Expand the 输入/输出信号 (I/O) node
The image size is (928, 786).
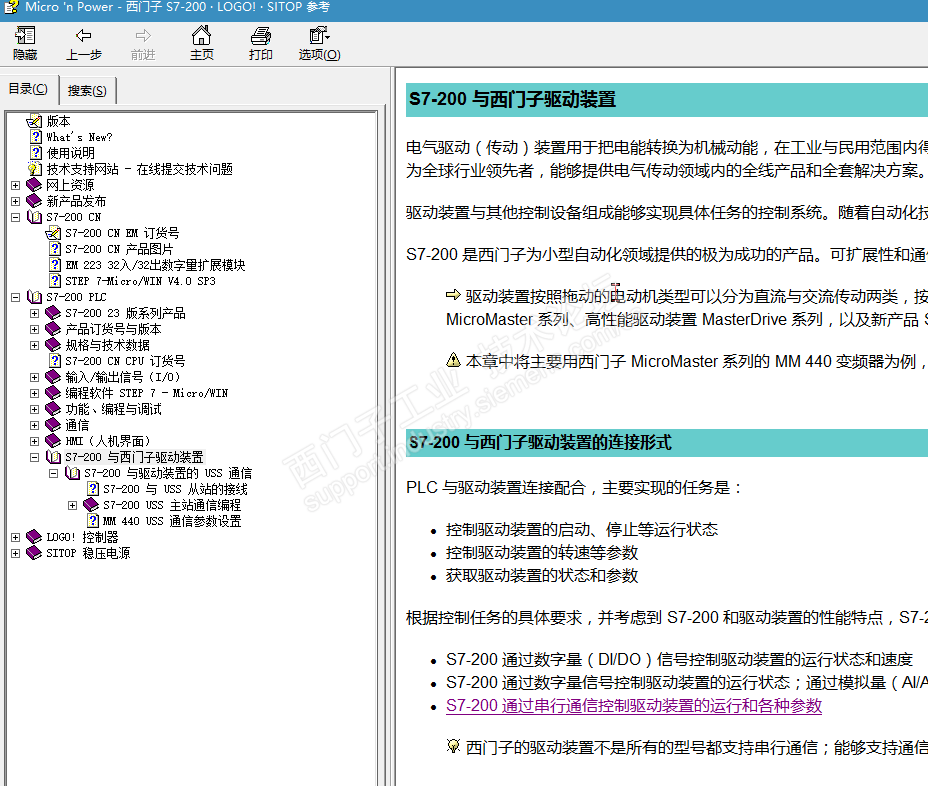[x=34, y=377]
